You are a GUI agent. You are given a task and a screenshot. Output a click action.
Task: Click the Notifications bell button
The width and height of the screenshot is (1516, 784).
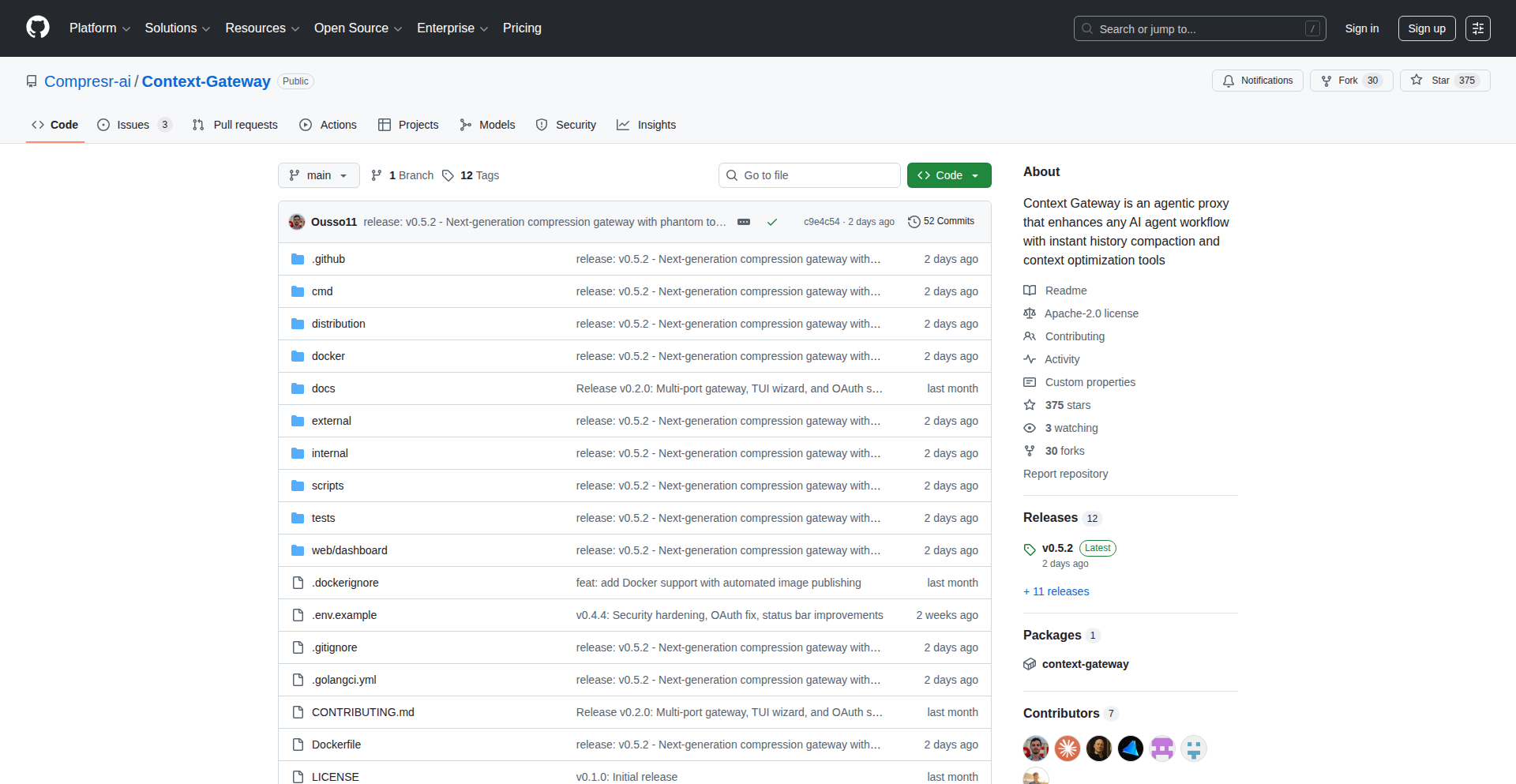coord(1257,81)
